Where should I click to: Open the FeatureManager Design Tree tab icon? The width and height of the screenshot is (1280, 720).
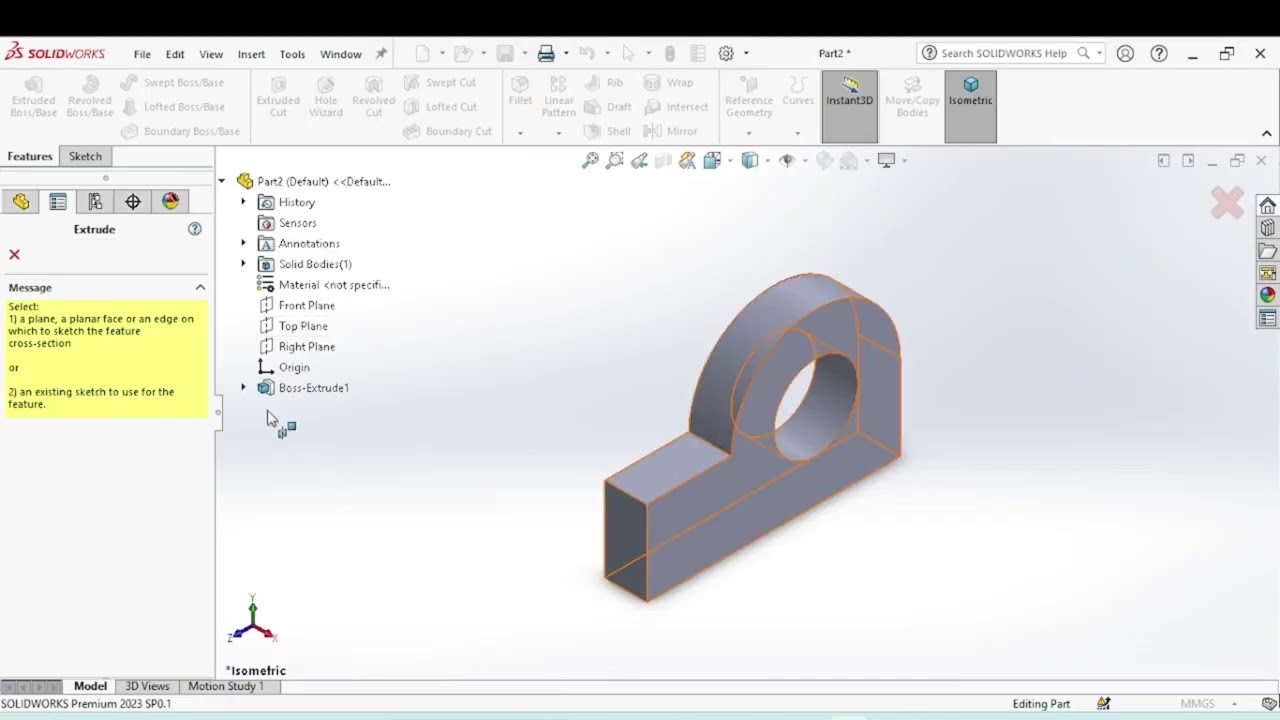click(21, 202)
